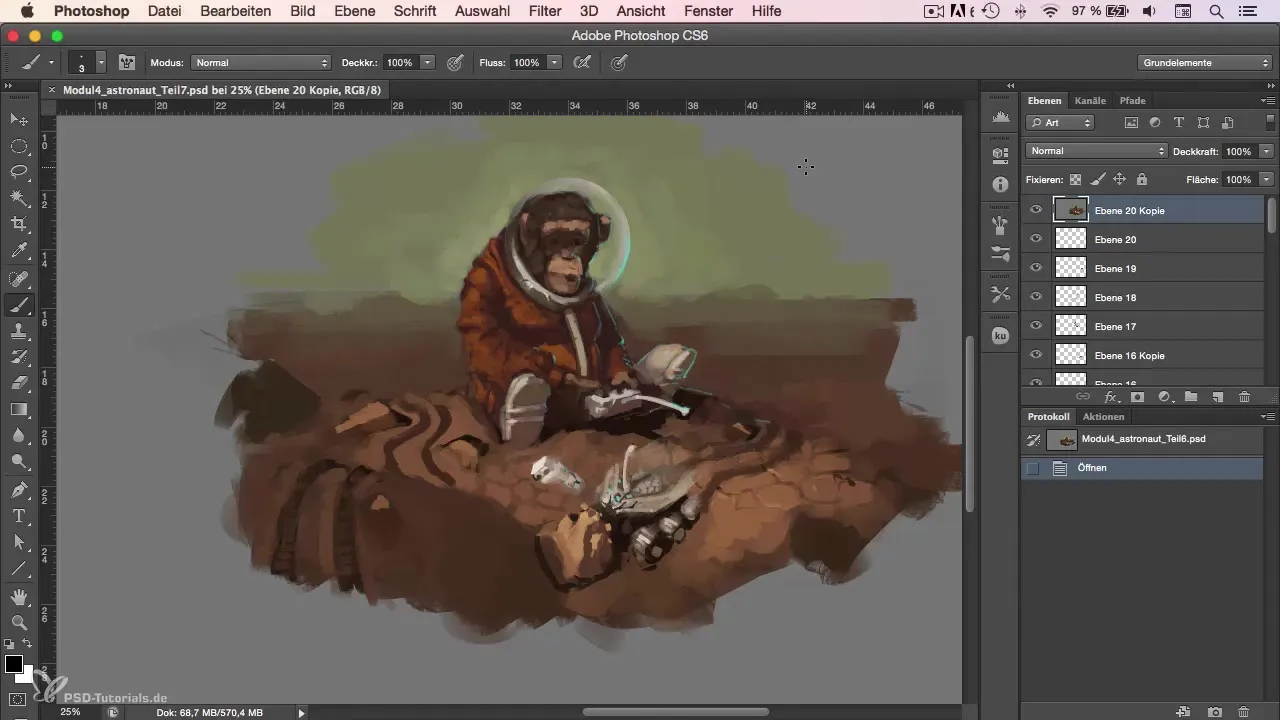Select the Crop tool

coord(19,225)
